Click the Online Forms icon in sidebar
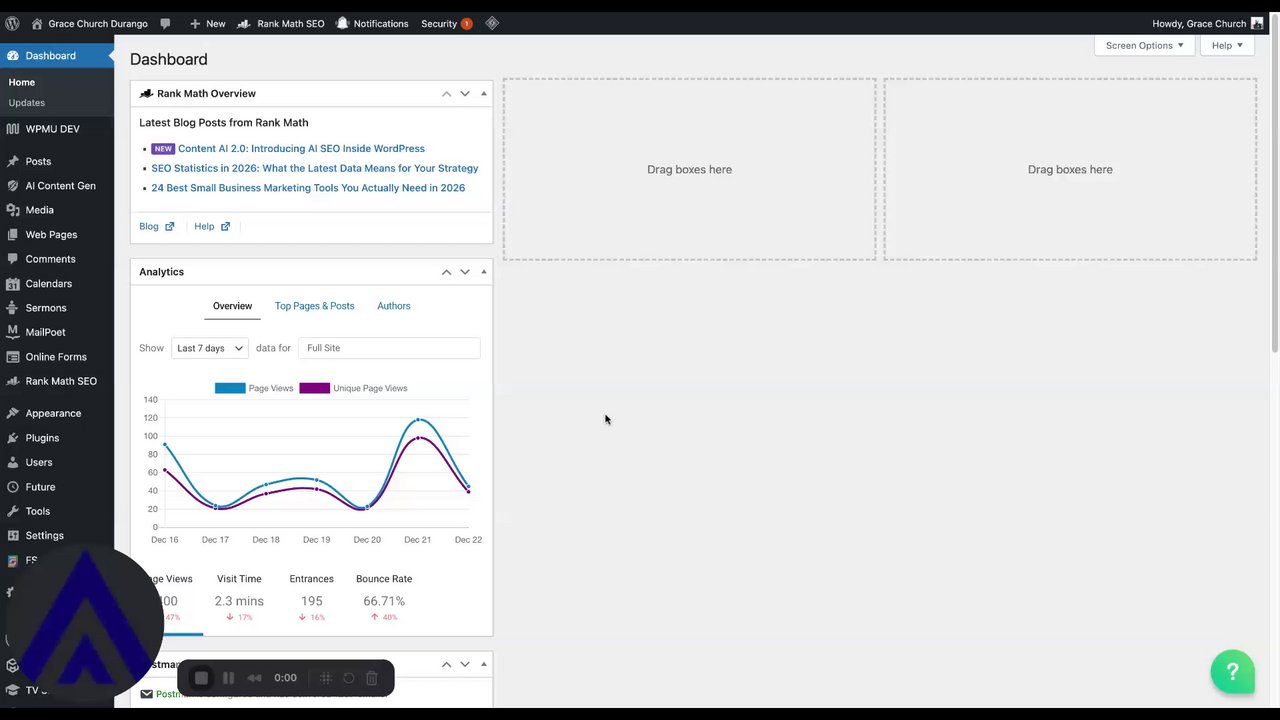 (12, 357)
